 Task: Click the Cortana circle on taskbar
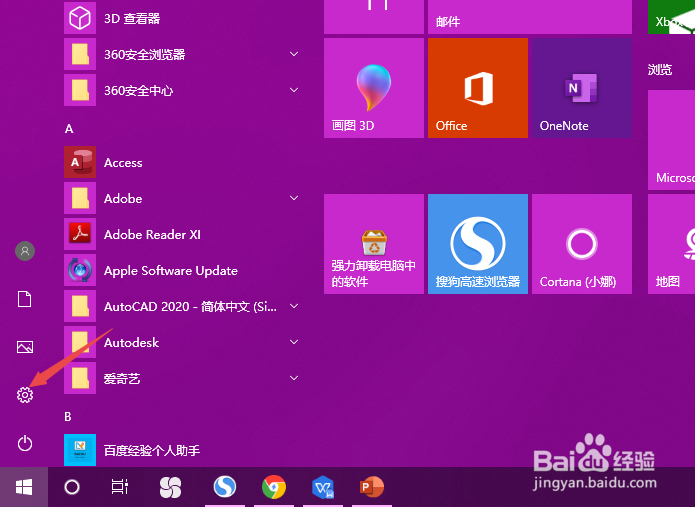click(x=72, y=487)
